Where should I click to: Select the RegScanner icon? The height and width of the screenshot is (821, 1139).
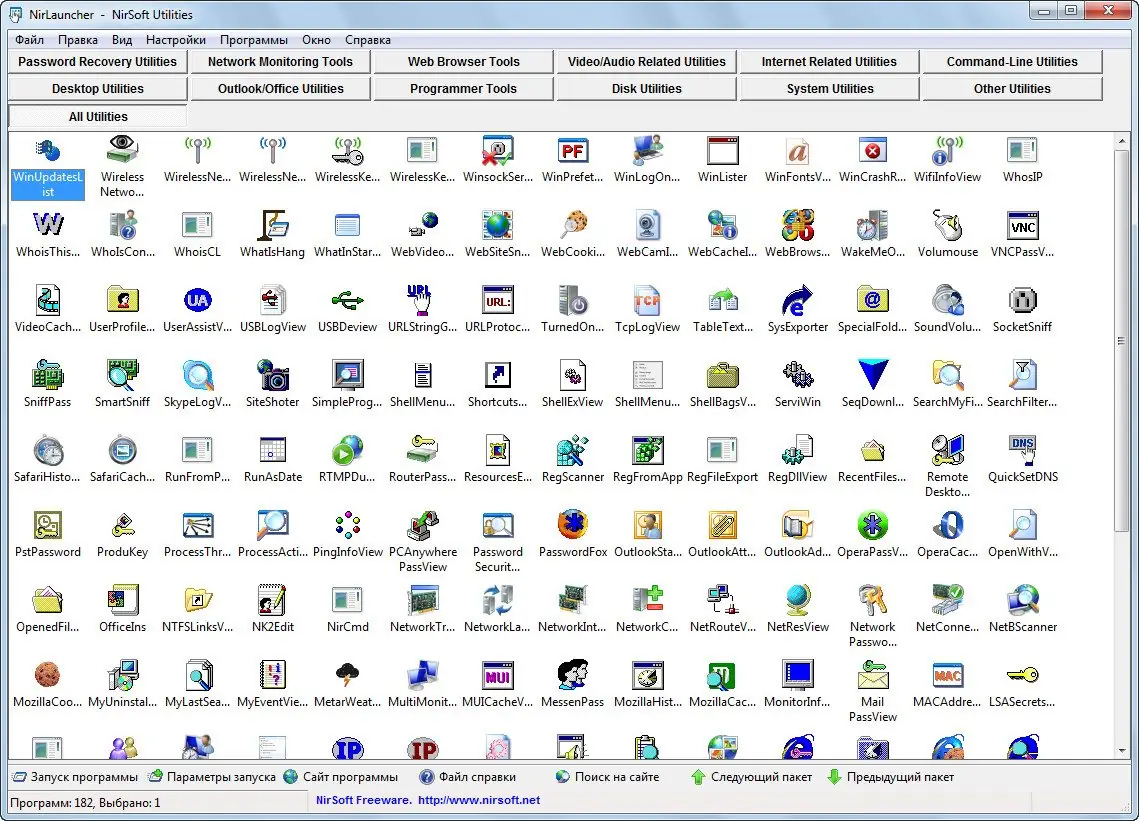tap(572, 450)
